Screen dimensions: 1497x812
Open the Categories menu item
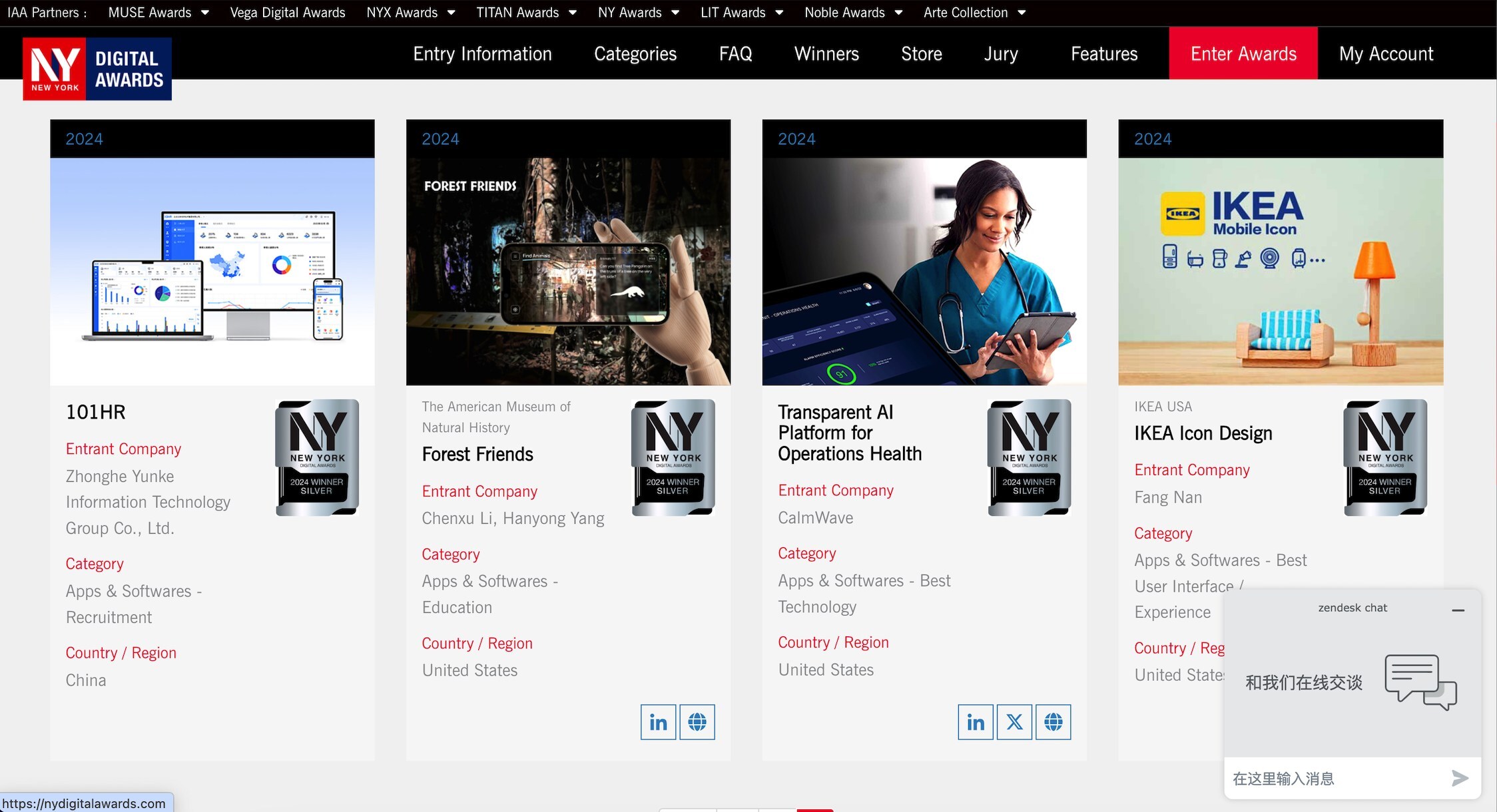tap(635, 54)
